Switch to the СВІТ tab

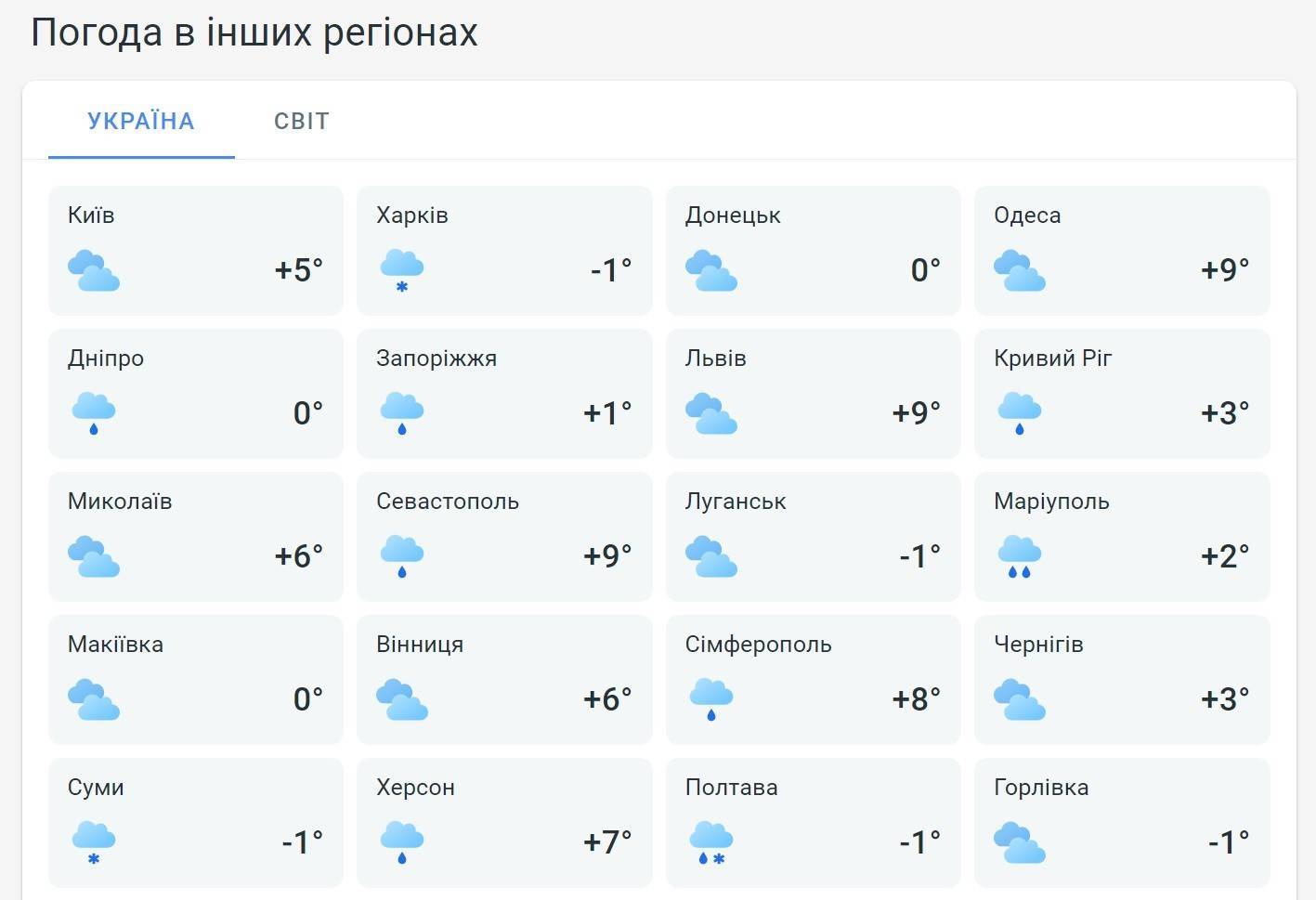[302, 121]
